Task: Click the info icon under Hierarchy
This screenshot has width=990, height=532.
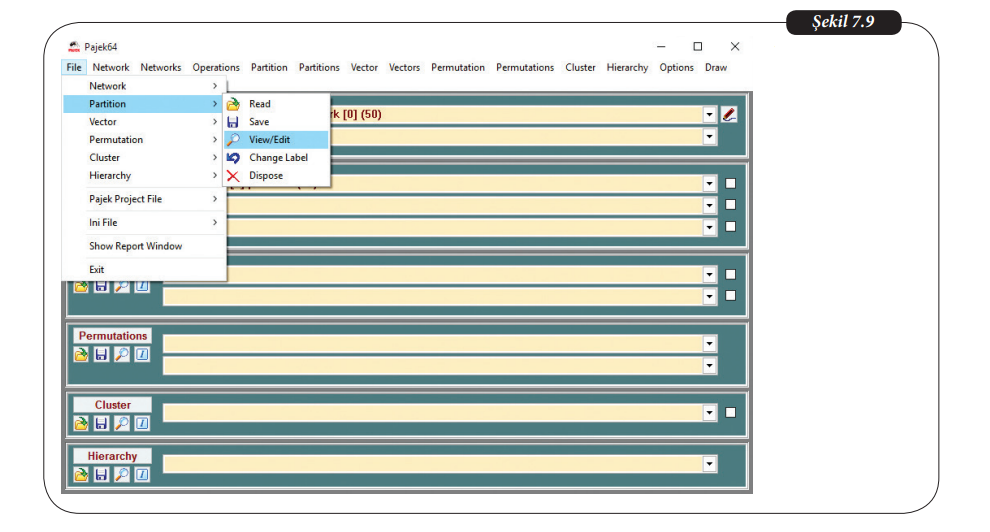Action: [141, 474]
